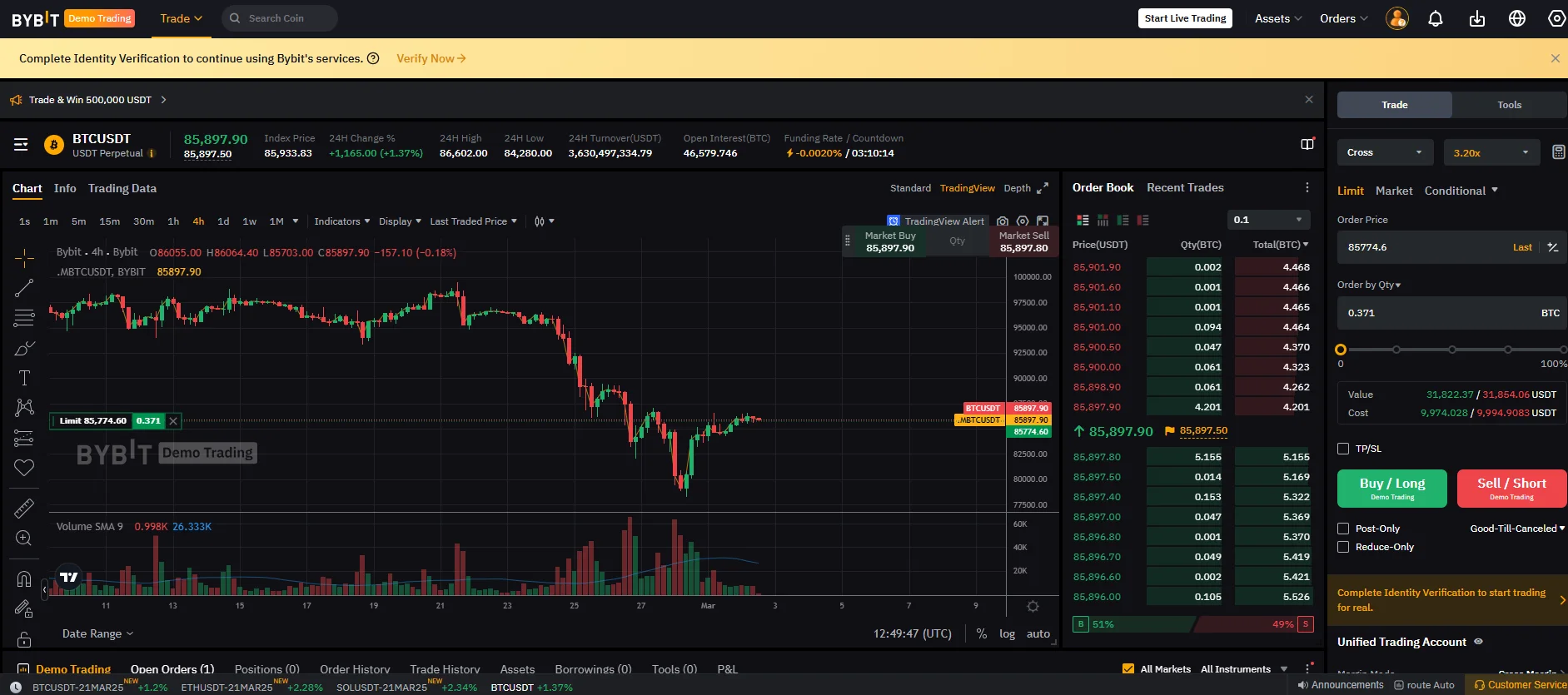The height and width of the screenshot is (695, 1568).
Task: Open the market list hamburger menu
Action: click(x=21, y=145)
